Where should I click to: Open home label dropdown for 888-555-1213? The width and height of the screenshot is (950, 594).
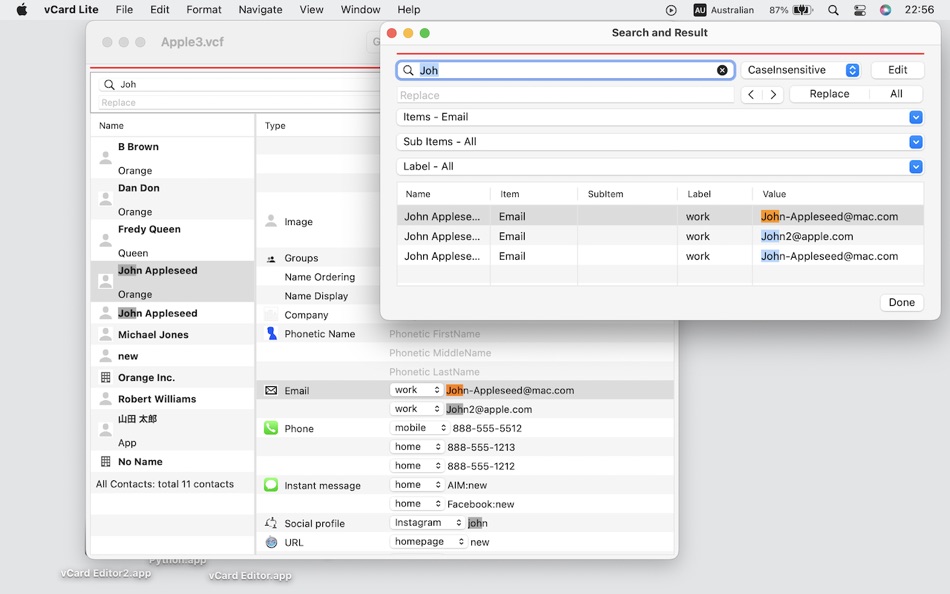417,447
